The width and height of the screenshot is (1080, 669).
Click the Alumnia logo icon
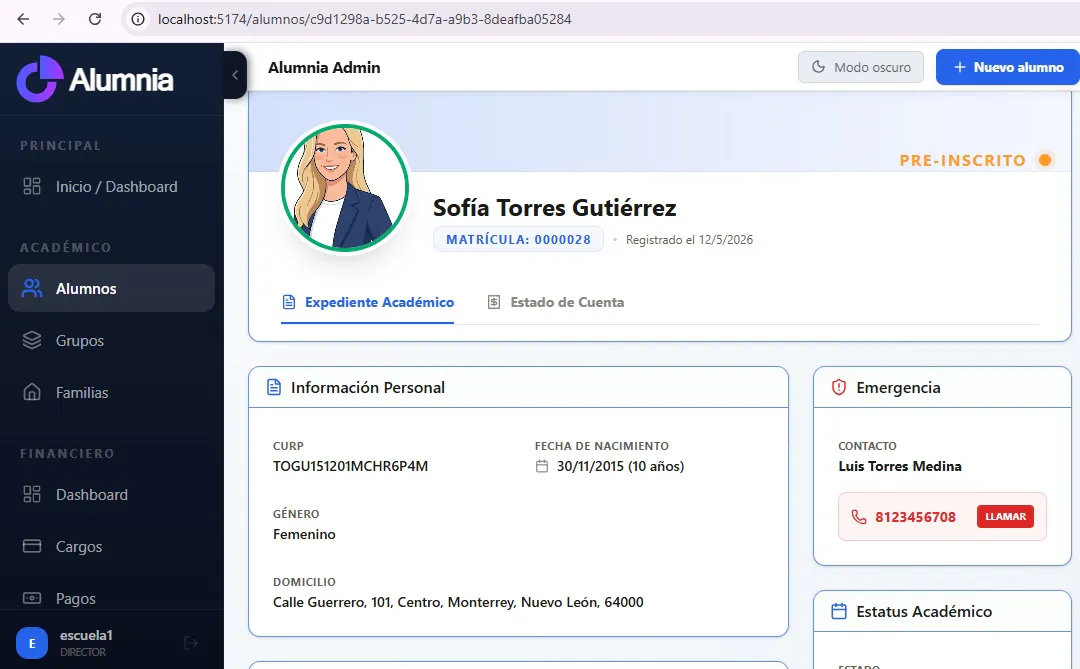(40, 79)
